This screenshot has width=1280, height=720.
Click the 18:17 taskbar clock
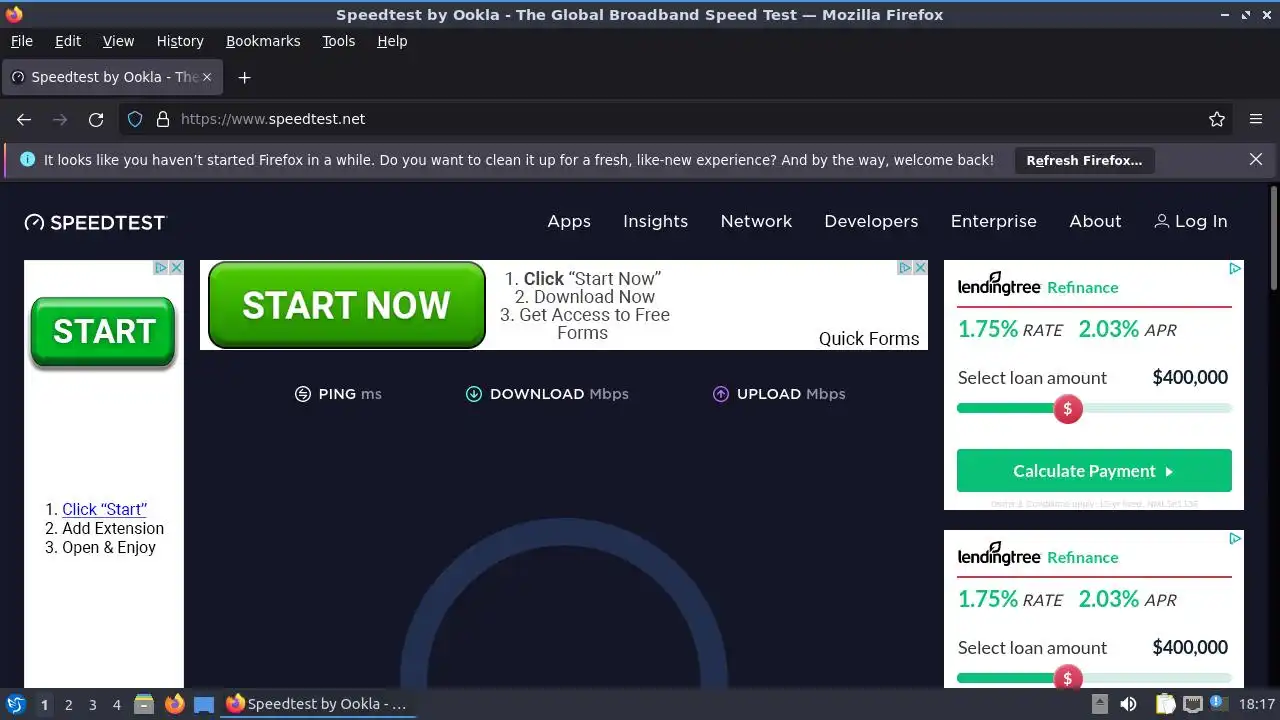coord(1257,704)
